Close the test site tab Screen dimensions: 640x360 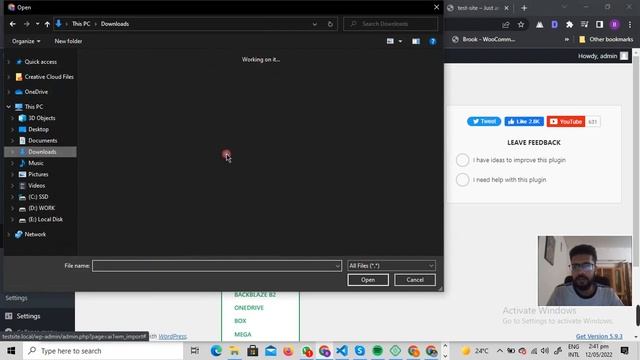(x=507, y=8)
